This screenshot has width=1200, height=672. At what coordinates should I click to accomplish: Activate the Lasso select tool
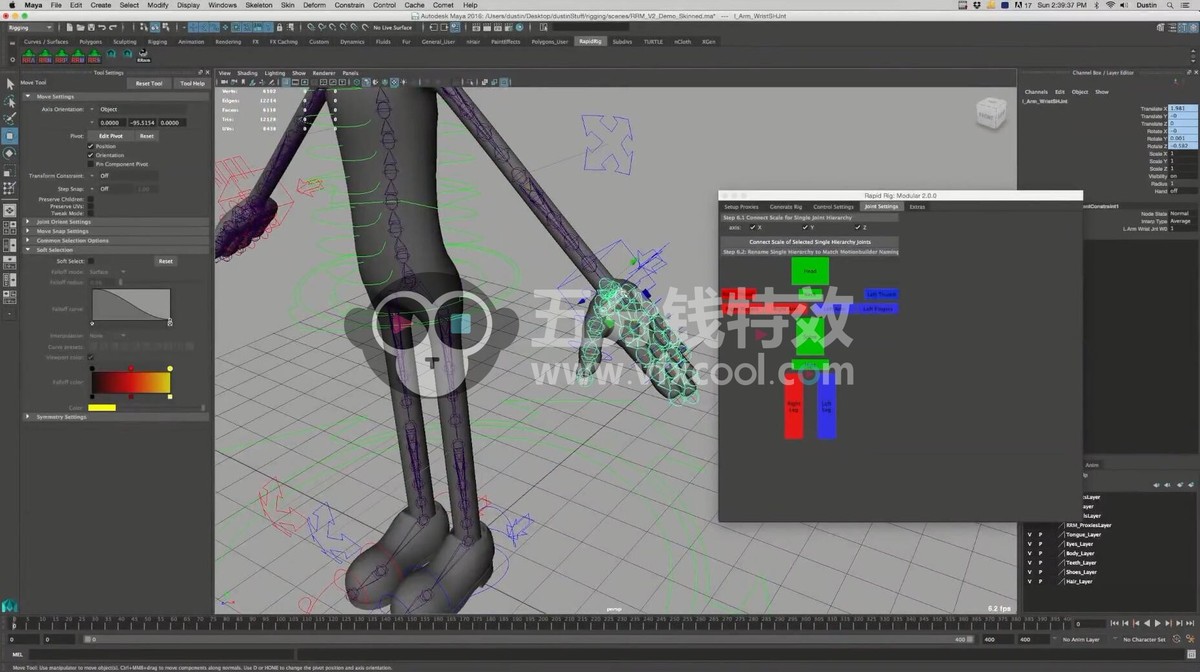10,101
